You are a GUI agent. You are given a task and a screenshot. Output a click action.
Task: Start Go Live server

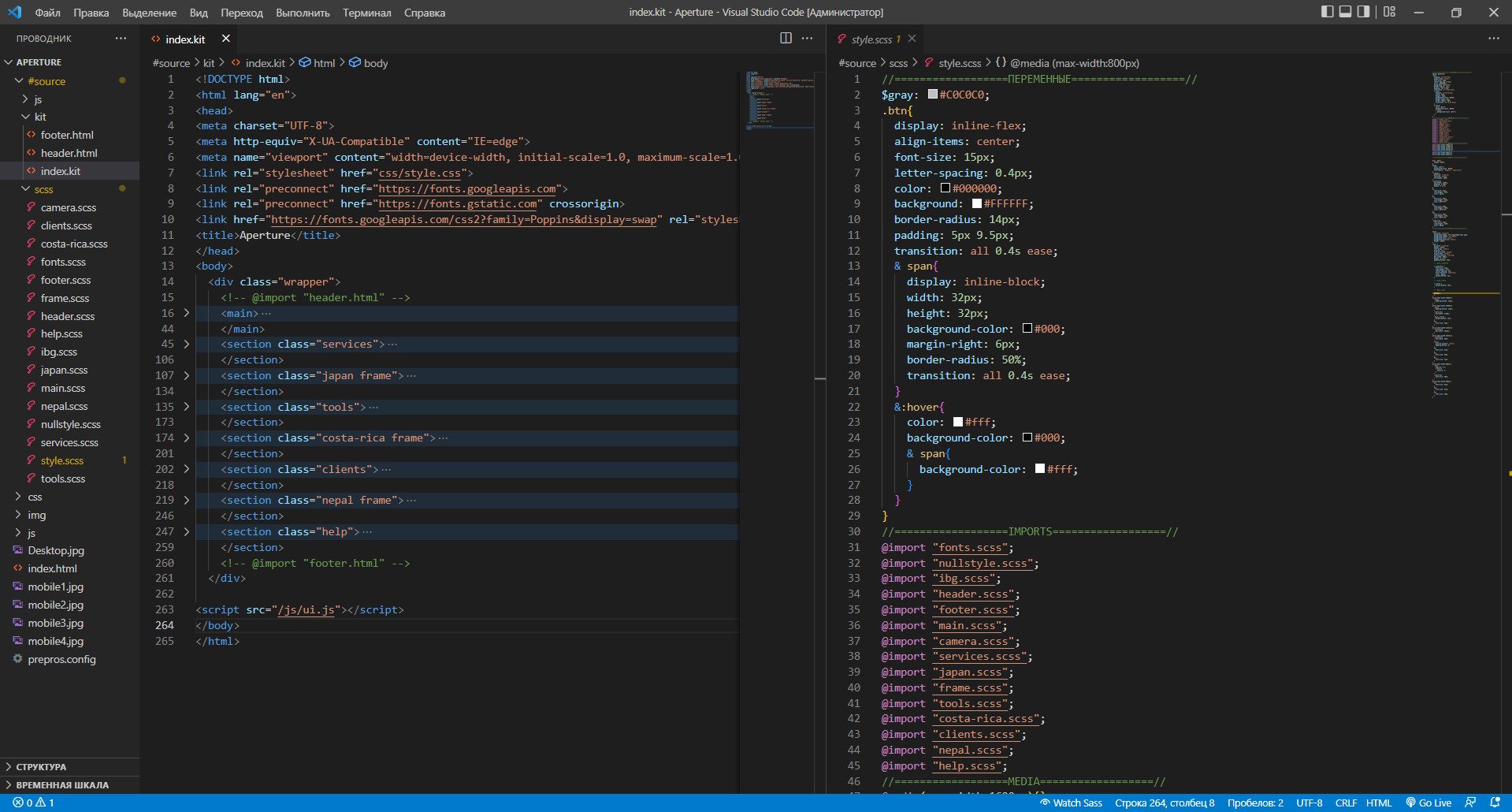pyautogui.click(x=1428, y=803)
